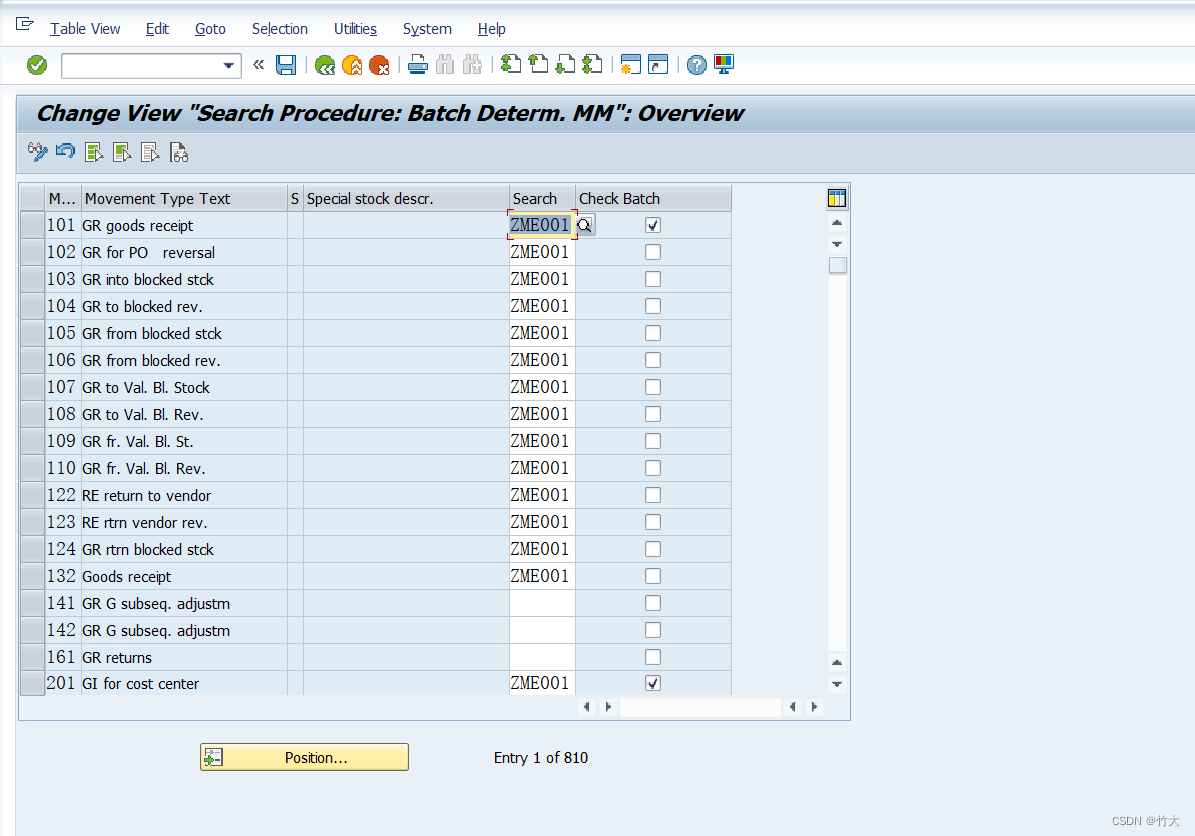Click the Create New Session icon
Viewport: 1195px width, 836px height.
630,65
